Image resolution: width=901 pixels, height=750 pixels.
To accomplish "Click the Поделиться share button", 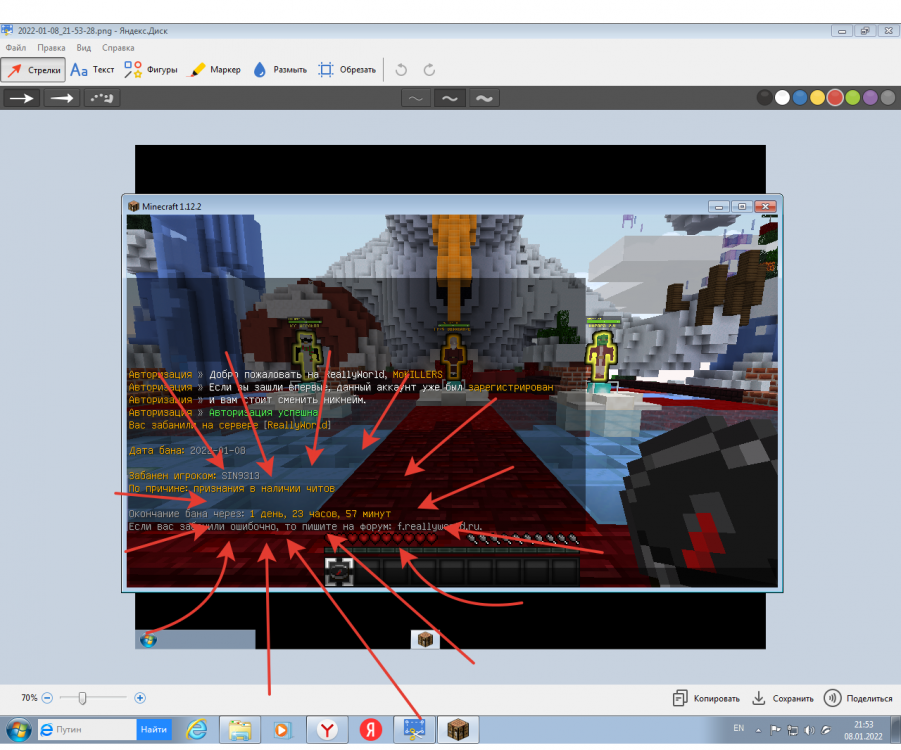I will (858, 698).
